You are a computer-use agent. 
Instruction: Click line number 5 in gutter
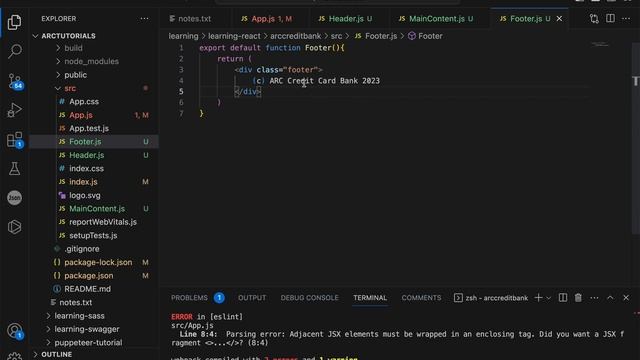pyautogui.click(x=181, y=91)
